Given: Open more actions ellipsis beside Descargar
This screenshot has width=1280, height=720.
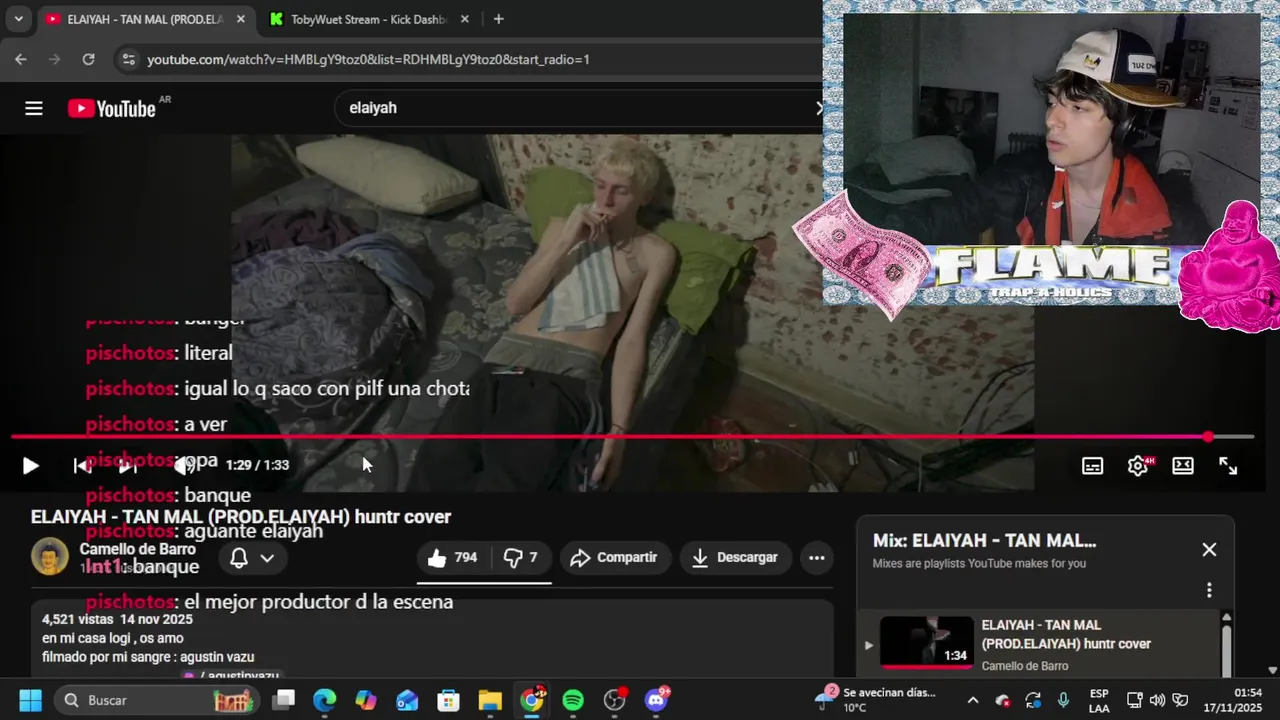Looking at the screenshot, I should click(817, 558).
